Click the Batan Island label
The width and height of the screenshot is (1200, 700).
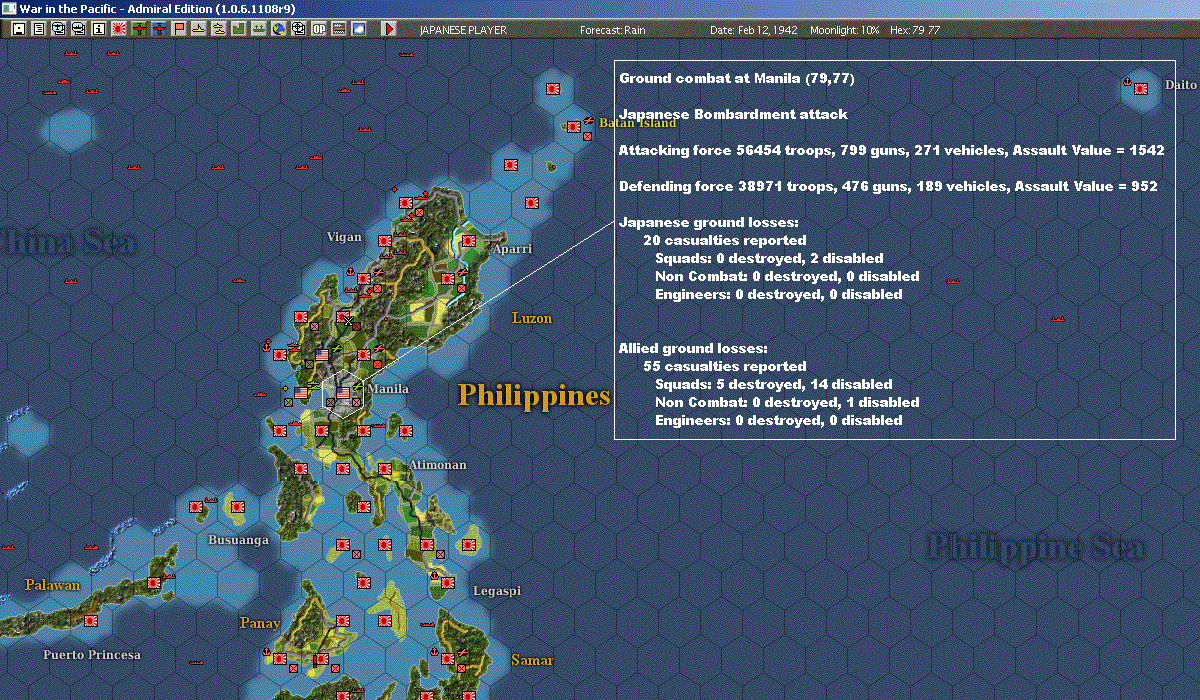coord(638,122)
